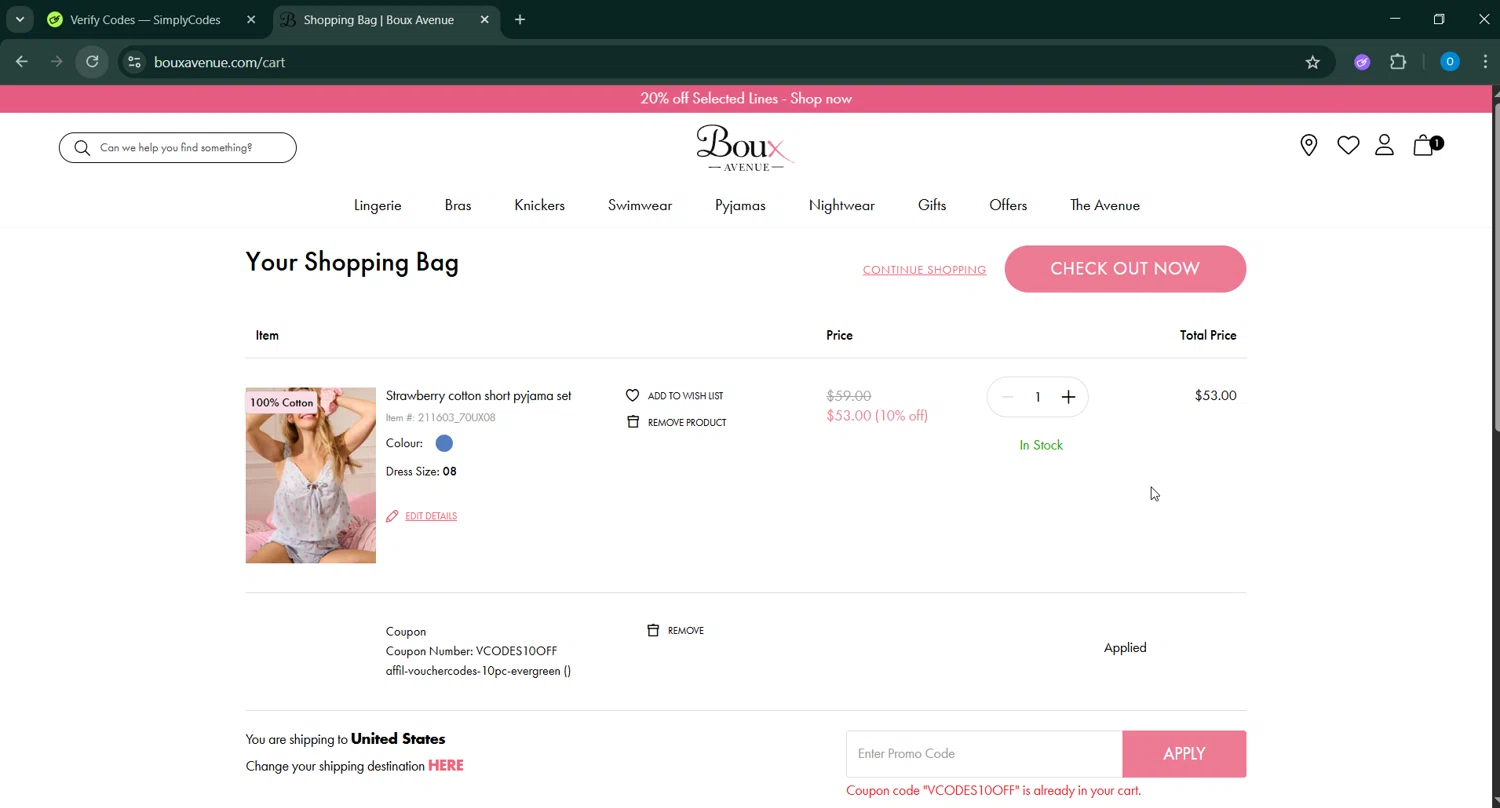1500x808 pixels.
Task: Expand the tab search dropdown arrow
Action: tap(19, 19)
